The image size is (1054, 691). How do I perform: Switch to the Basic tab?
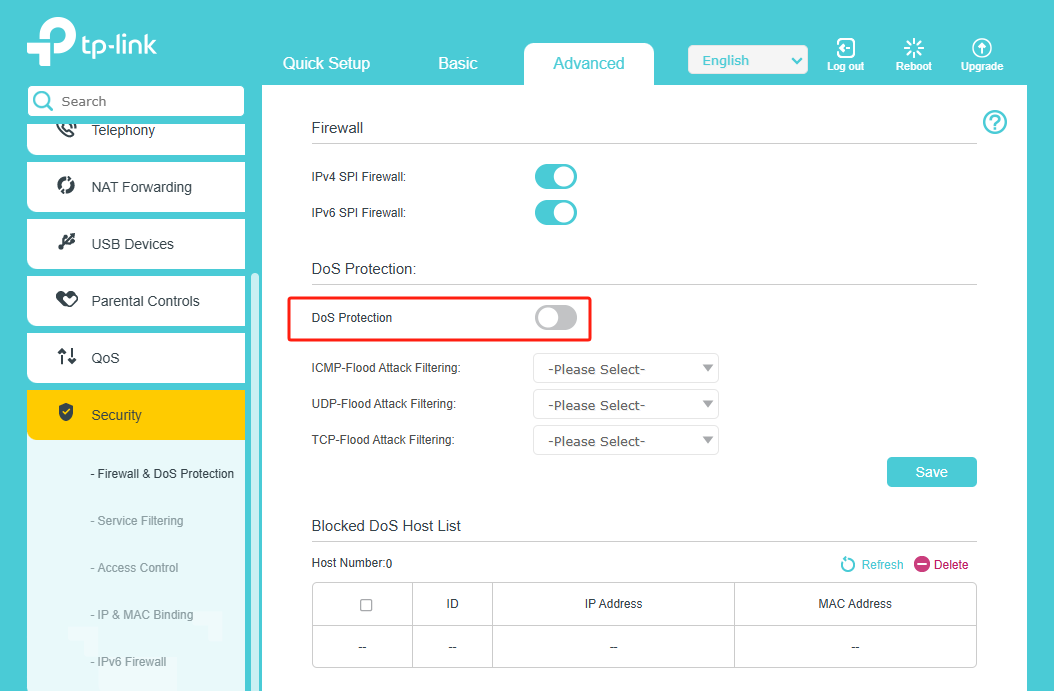457,63
